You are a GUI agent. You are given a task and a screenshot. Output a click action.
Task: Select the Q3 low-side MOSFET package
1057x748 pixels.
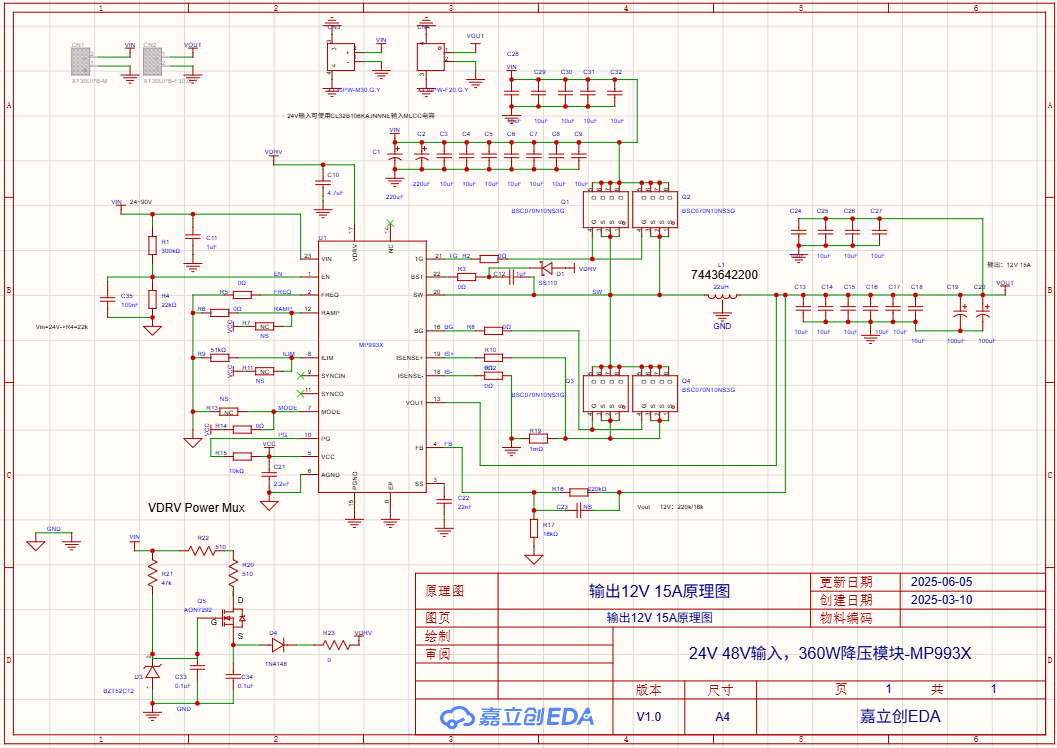tap(605, 393)
